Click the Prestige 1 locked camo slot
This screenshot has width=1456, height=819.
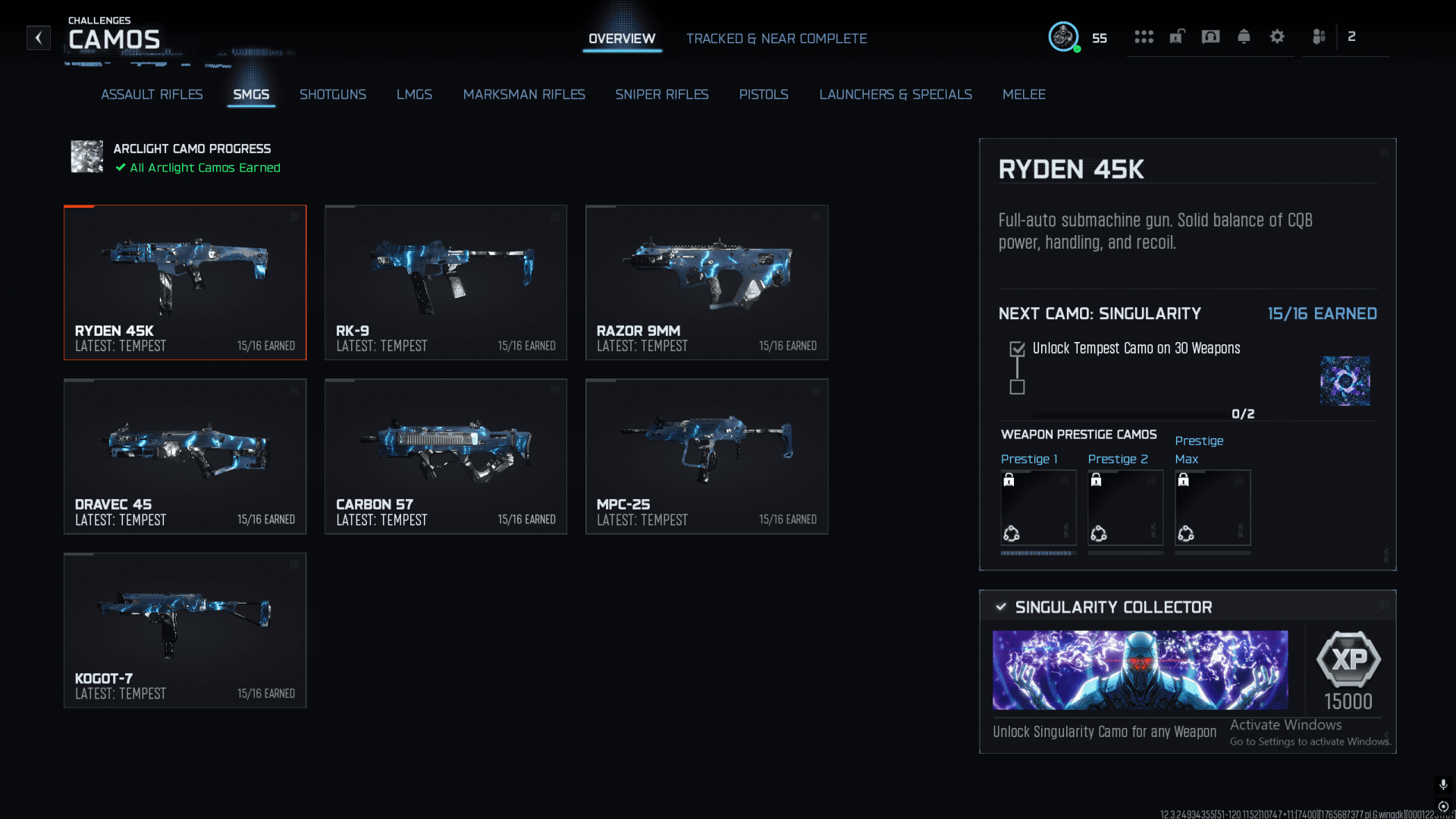(1037, 507)
